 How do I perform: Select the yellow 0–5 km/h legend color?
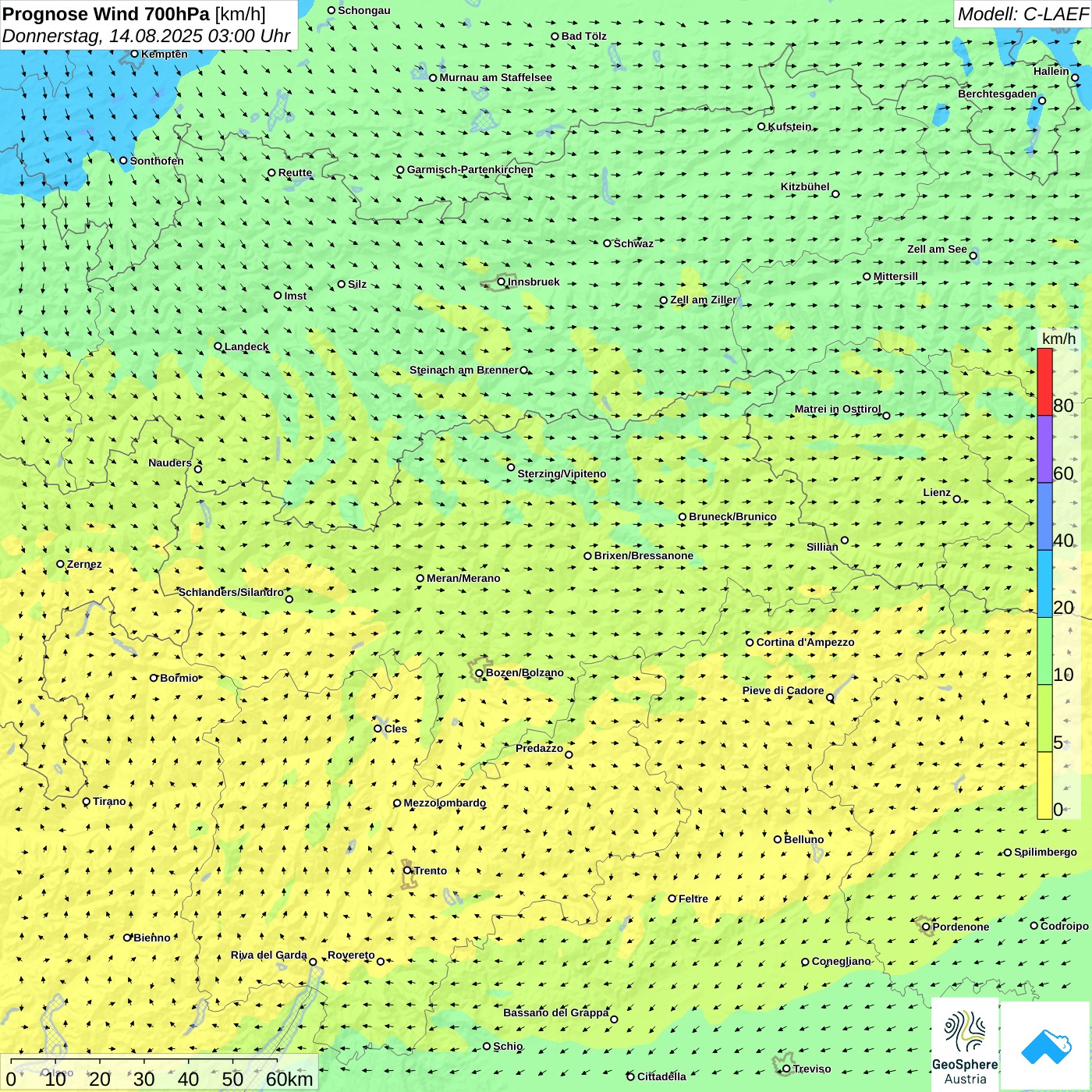tap(1044, 785)
